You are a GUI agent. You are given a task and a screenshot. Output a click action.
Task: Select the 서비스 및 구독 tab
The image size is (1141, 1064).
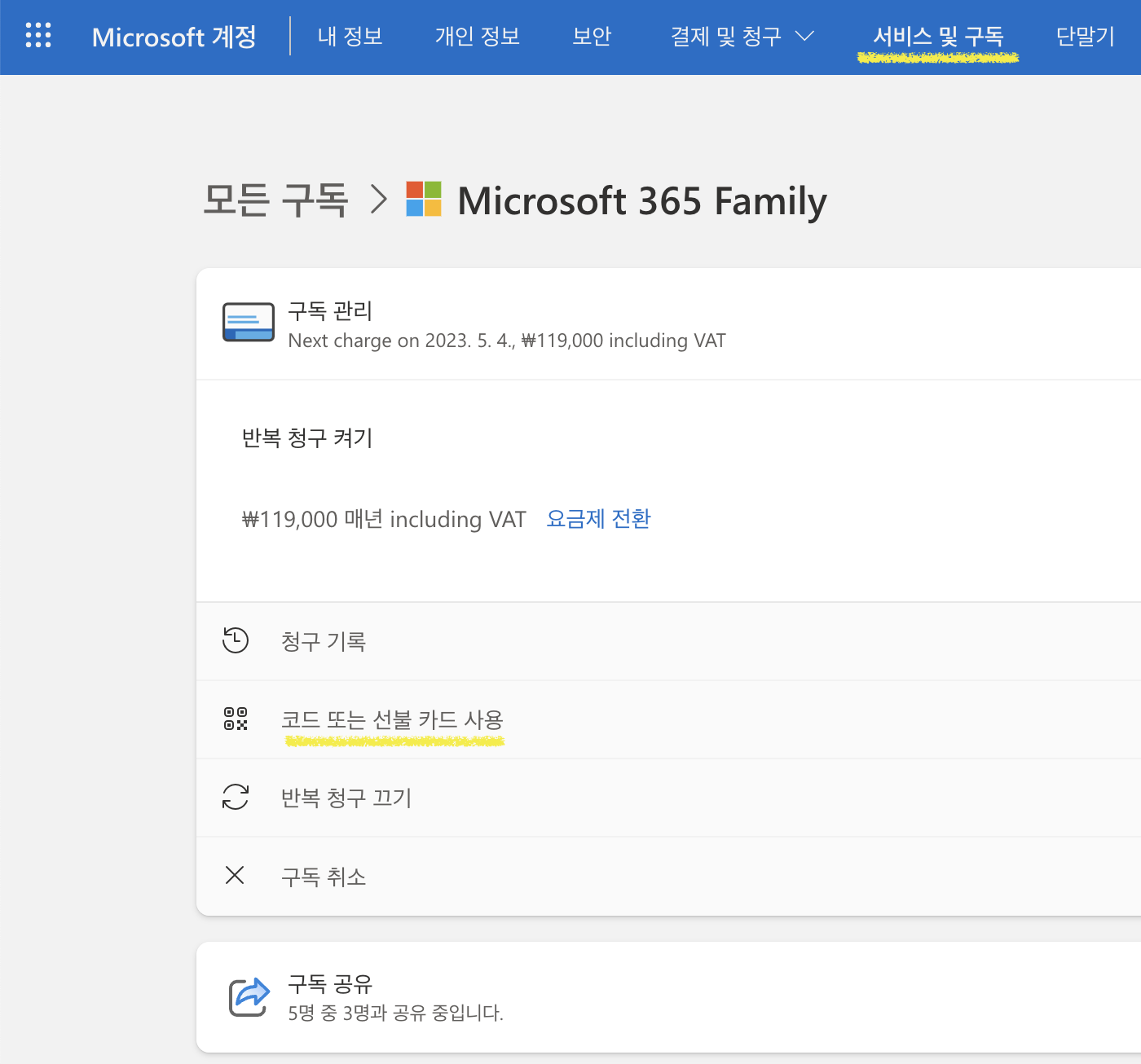coord(937,36)
